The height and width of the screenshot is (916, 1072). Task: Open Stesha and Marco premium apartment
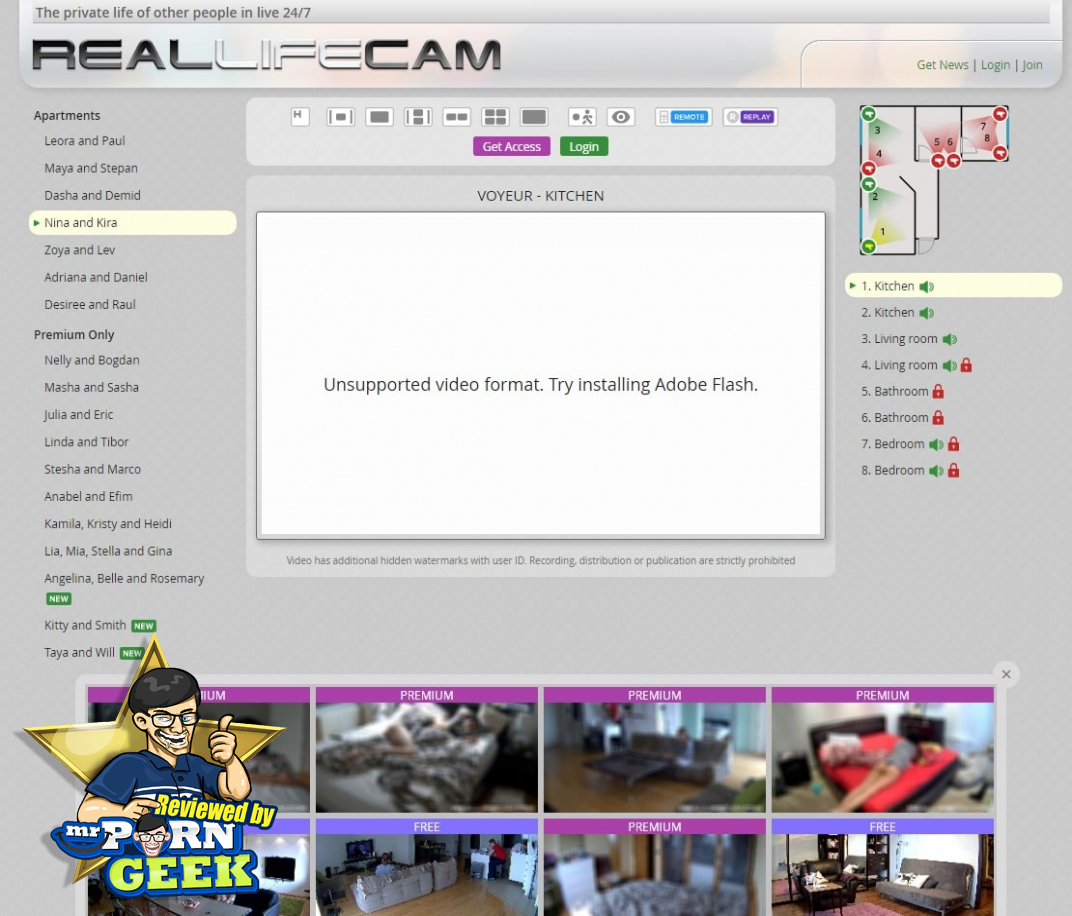(x=92, y=470)
